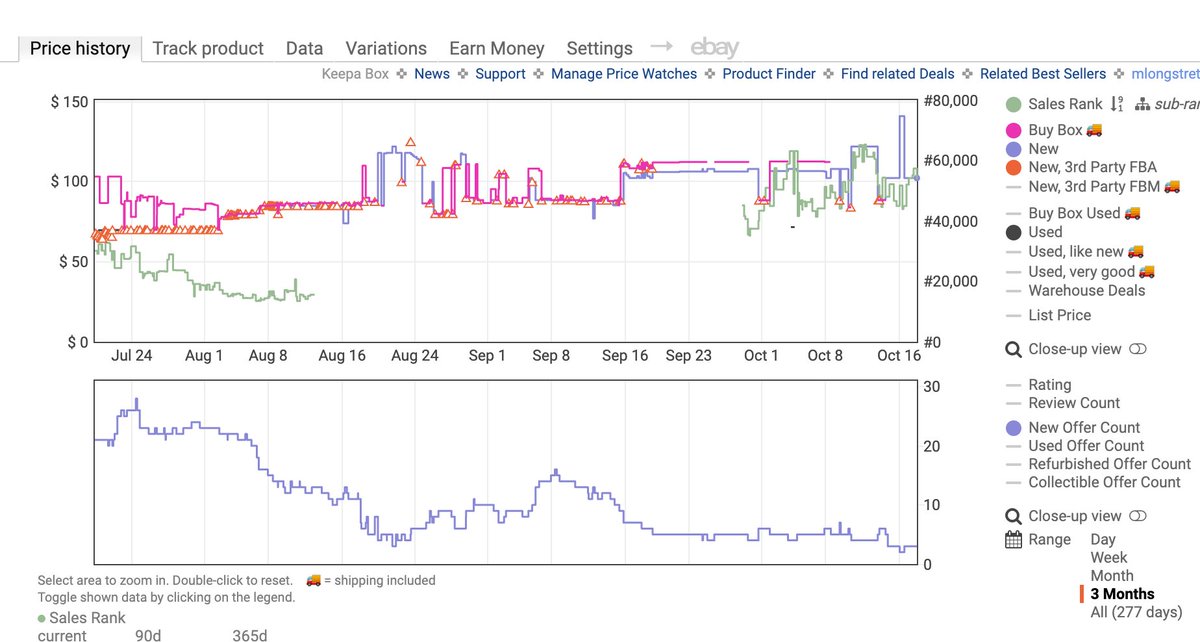Screen dimensions: 1200x642
Task: Toggle Rating series in legend
Action: (x=1038, y=385)
